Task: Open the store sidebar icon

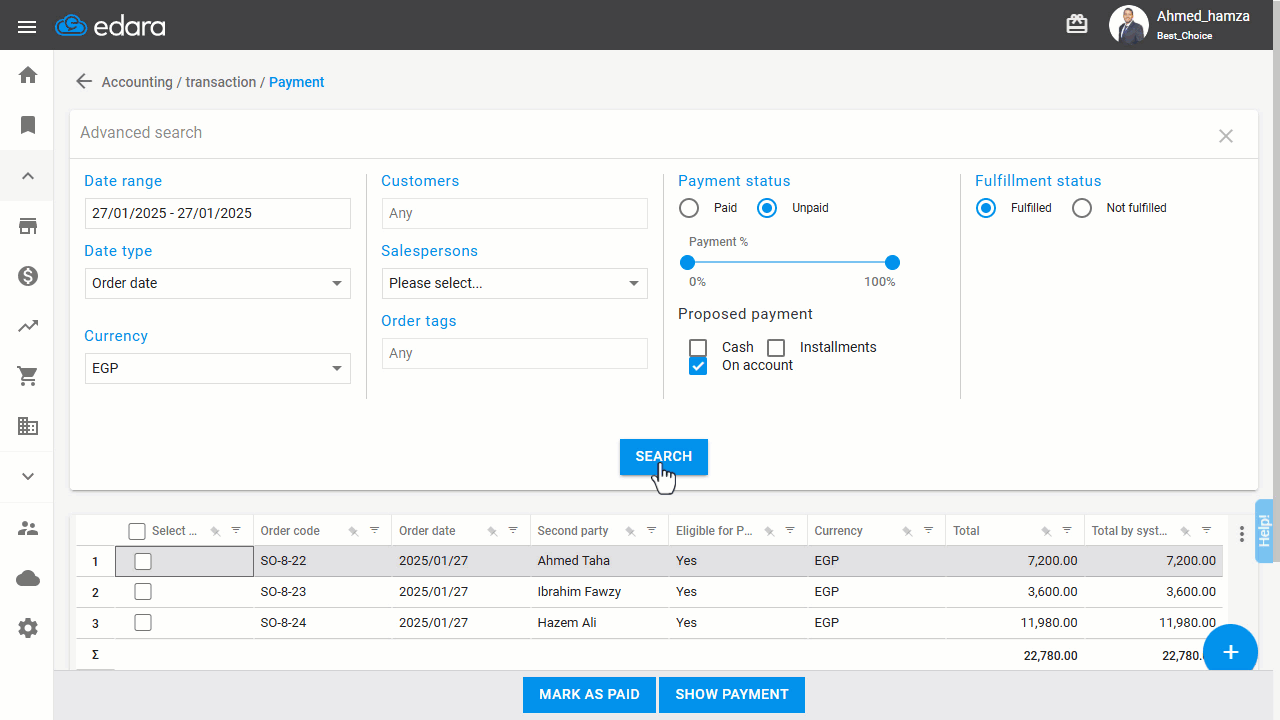Action: (x=28, y=226)
